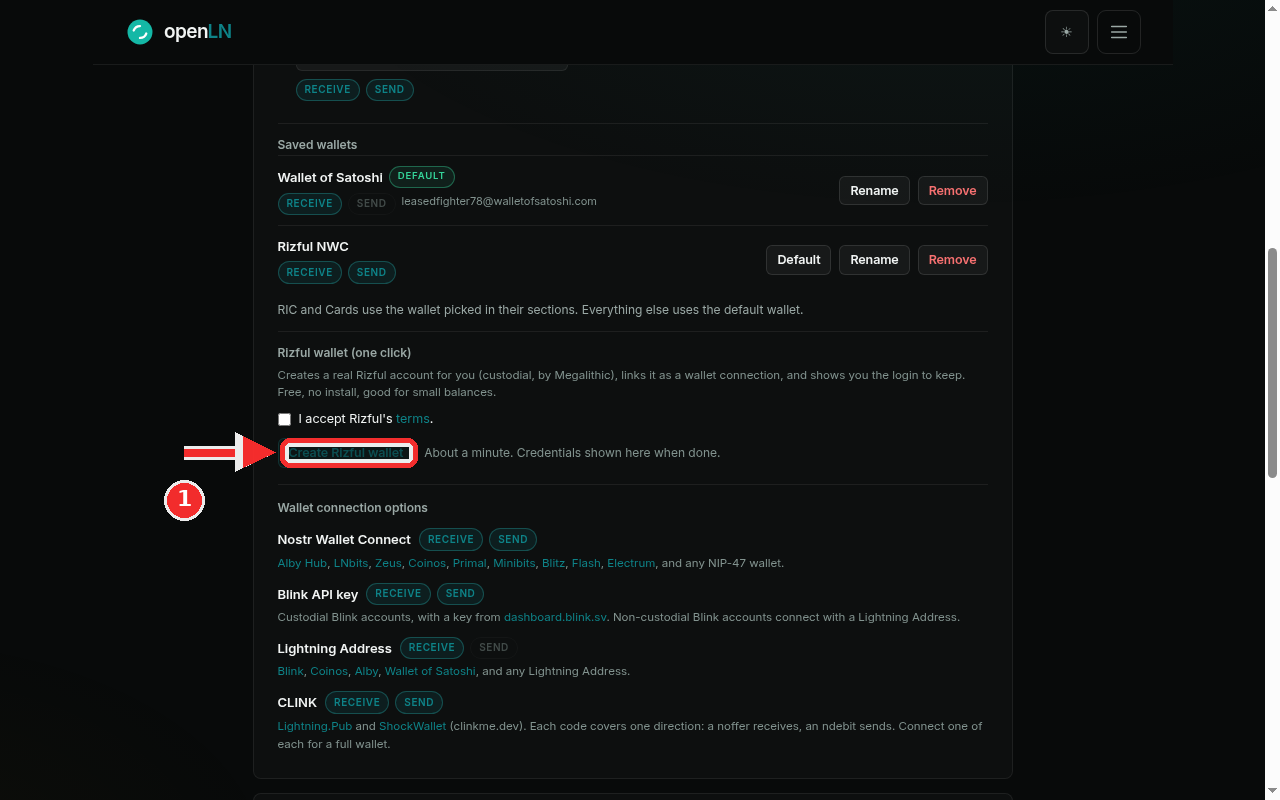This screenshot has height=800, width=1280.
Task: Open Coinos link under Nostr Wallet Connect
Action: (427, 563)
